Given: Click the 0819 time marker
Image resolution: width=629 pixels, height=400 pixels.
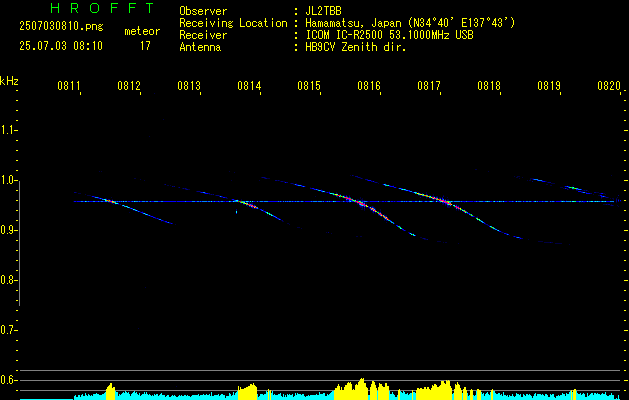Looking at the screenshot, I should (549, 86).
